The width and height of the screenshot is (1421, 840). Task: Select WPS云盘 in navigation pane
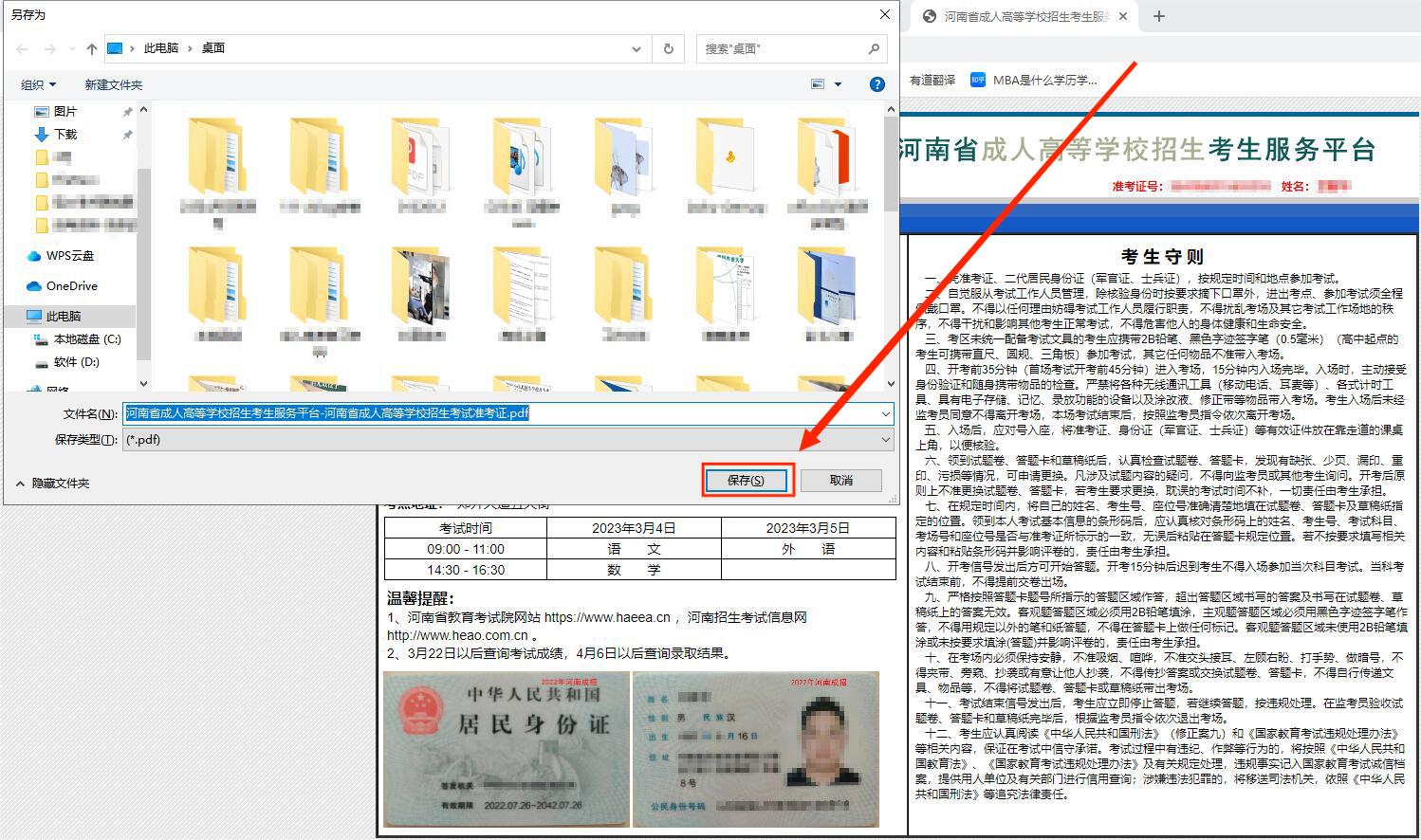coord(70,256)
